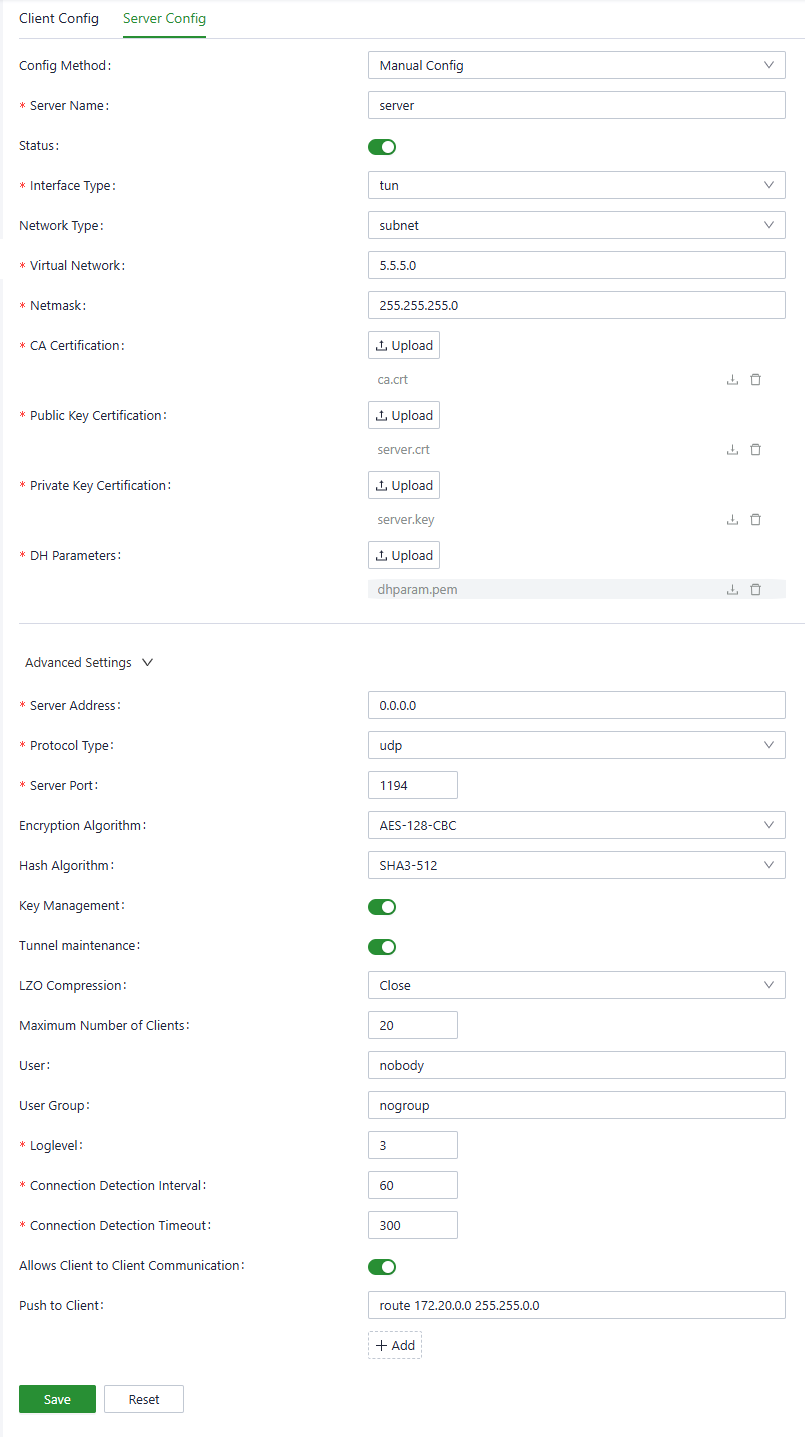805x1437 pixels.
Task: Switch to the Client Config tab
Action: pos(59,19)
